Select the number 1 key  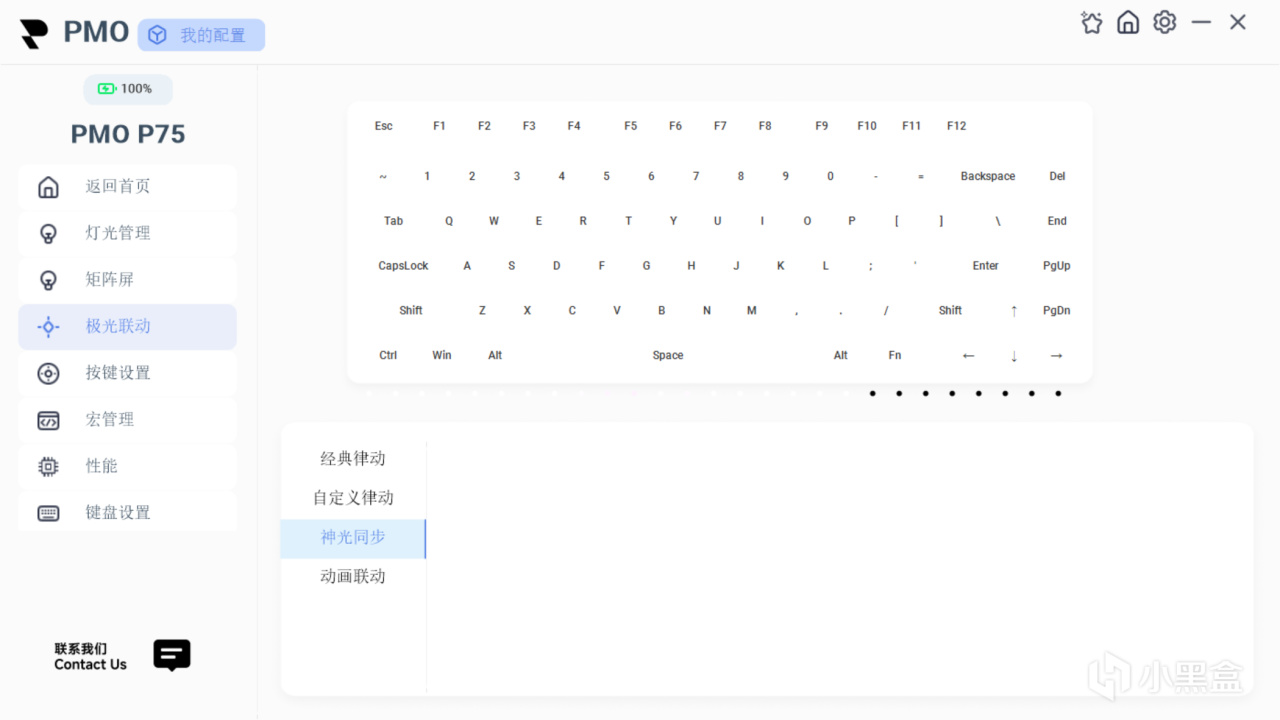pyautogui.click(x=427, y=176)
